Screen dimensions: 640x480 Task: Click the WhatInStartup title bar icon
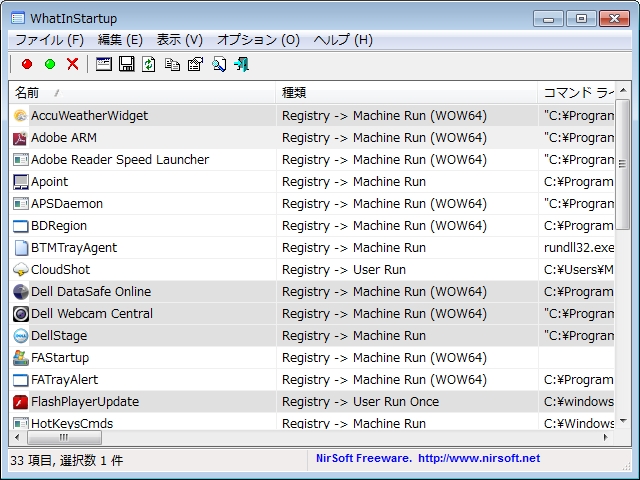click(x=18, y=18)
